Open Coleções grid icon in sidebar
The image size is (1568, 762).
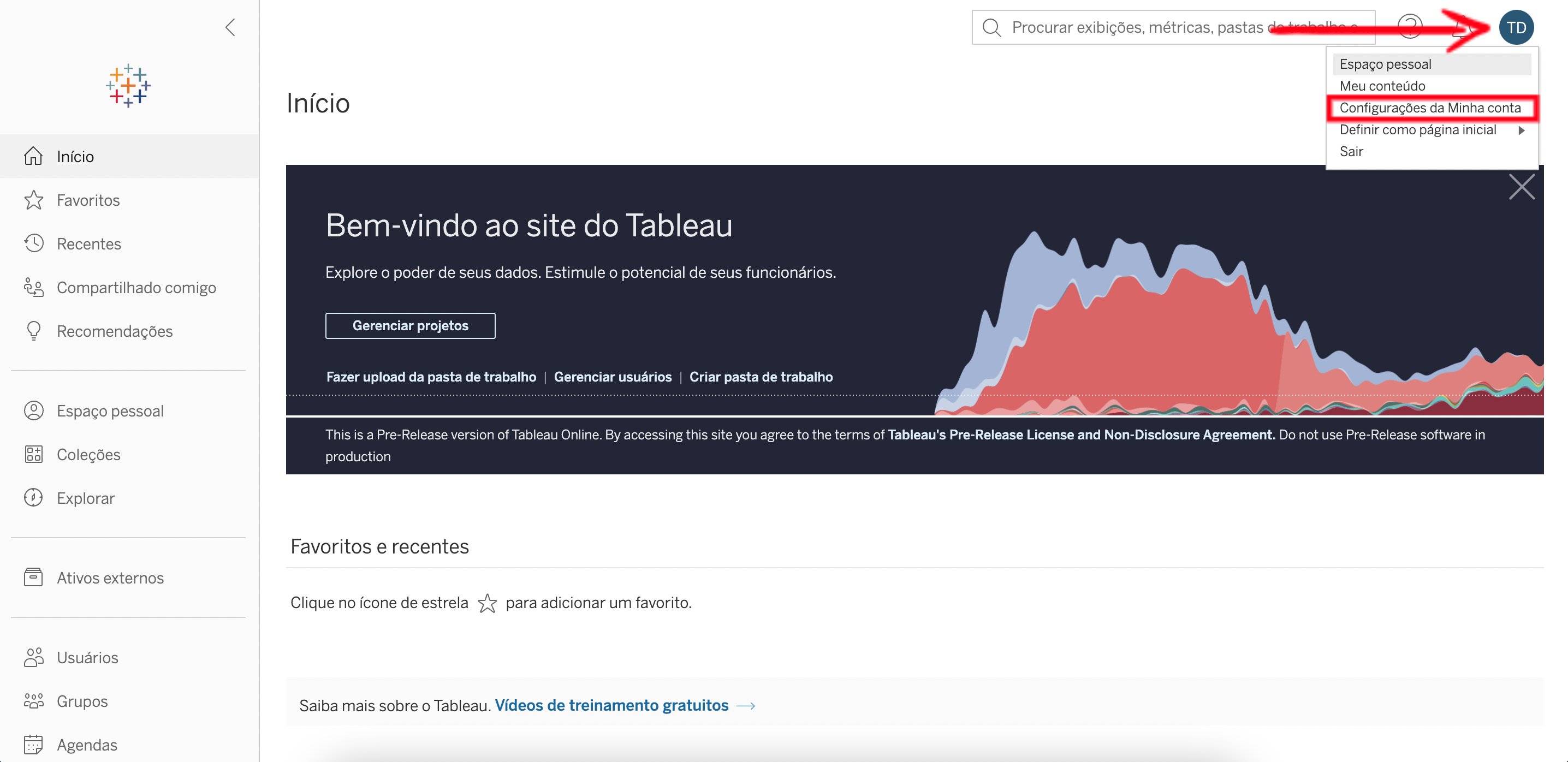33,454
